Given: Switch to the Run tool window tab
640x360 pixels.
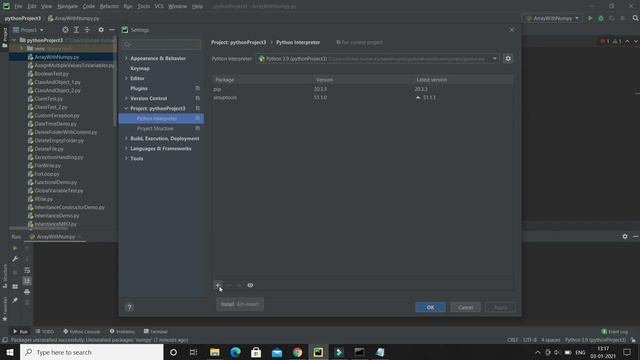Looking at the screenshot, I should coord(20,331).
